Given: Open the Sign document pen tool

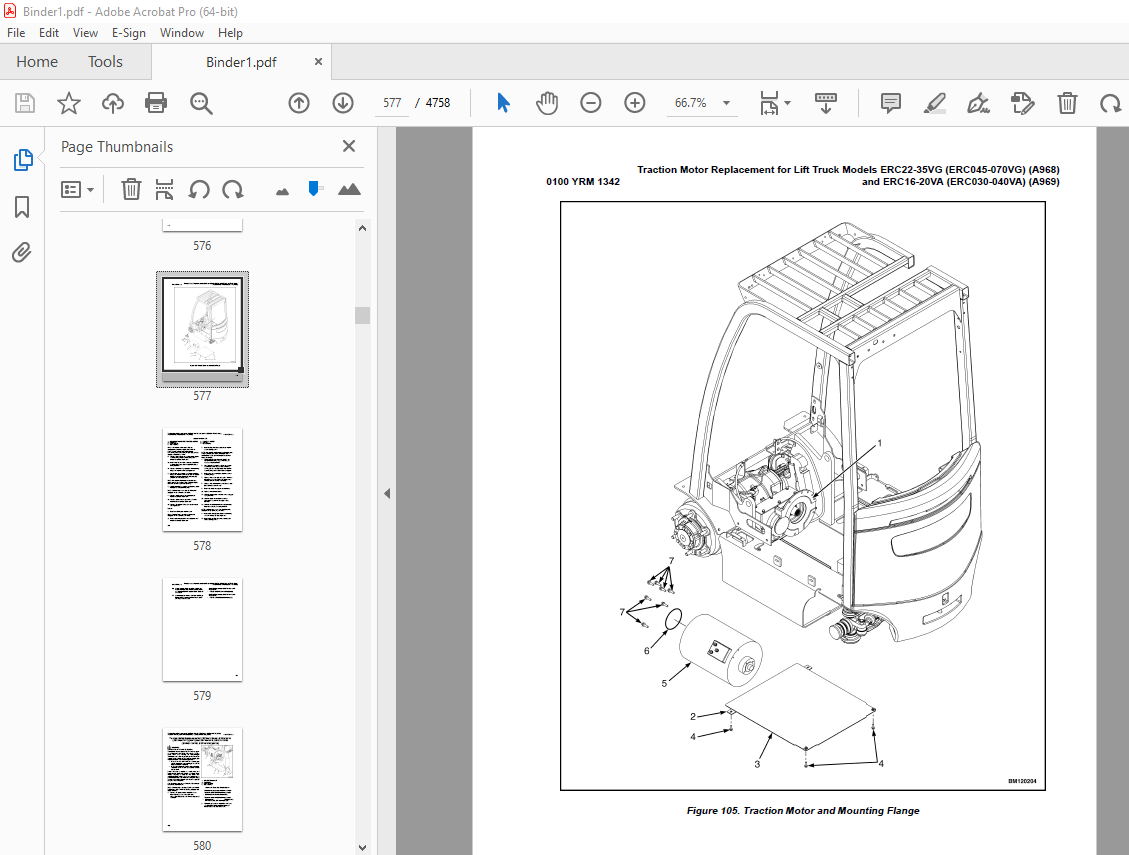Looking at the screenshot, I should pos(979,103).
